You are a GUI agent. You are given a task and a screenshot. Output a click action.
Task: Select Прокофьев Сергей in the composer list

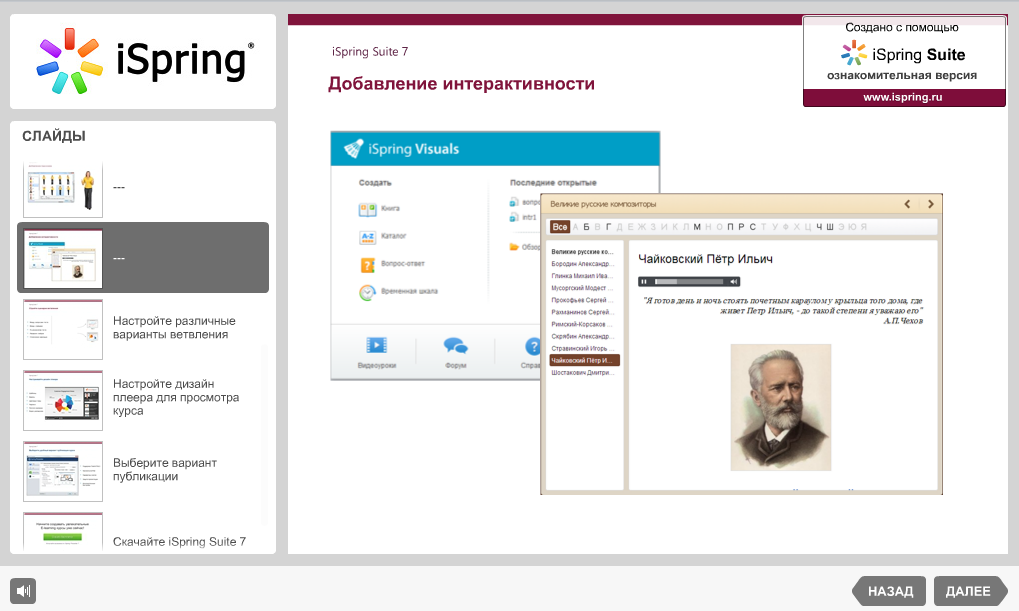tap(583, 300)
